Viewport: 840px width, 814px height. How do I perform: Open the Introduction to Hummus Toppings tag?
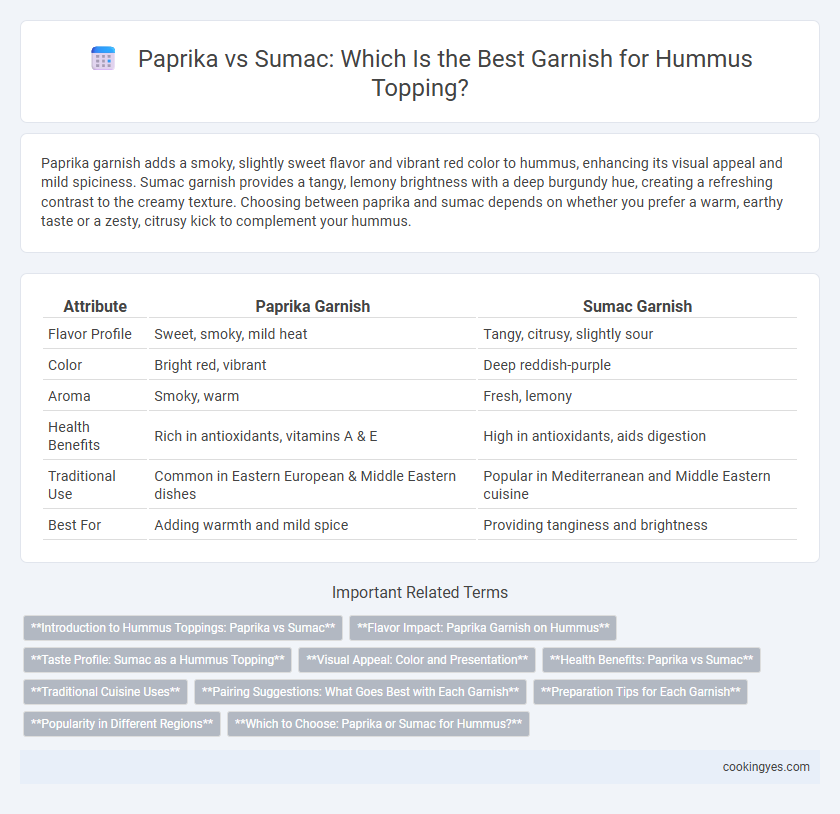183,628
